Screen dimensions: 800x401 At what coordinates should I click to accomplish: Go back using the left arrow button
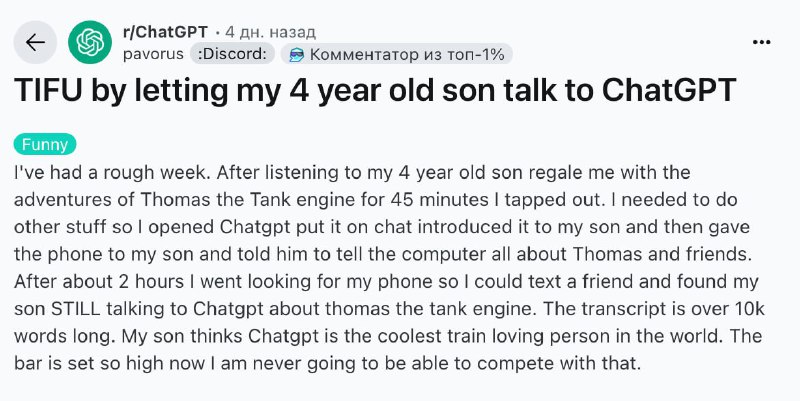35,42
